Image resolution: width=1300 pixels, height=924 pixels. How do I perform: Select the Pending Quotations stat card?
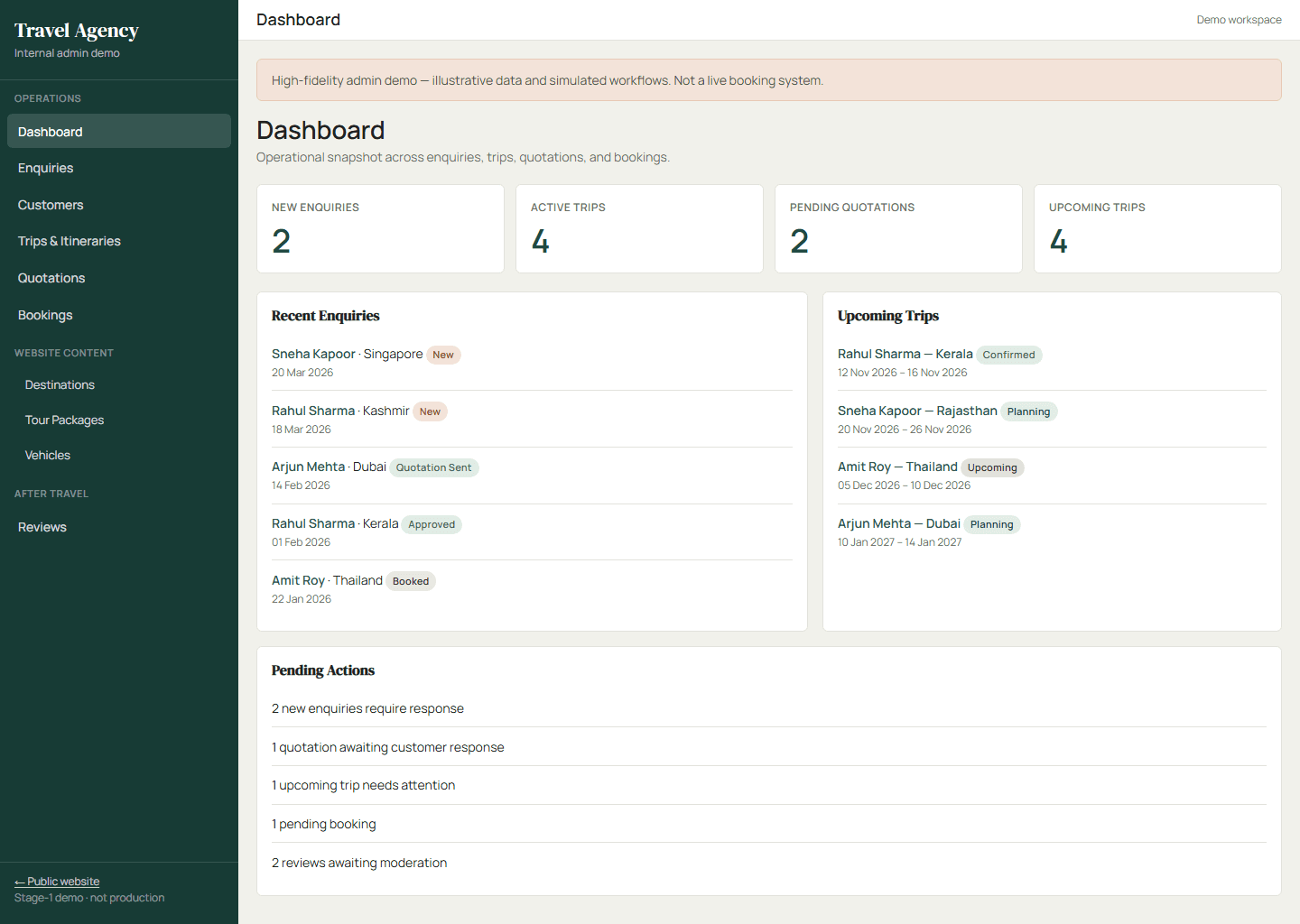(898, 229)
